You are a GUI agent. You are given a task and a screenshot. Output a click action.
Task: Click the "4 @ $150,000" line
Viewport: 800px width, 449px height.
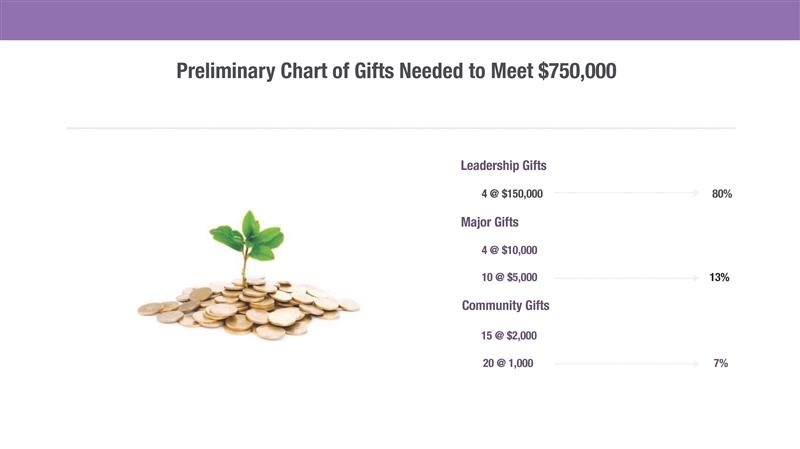(512, 193)
